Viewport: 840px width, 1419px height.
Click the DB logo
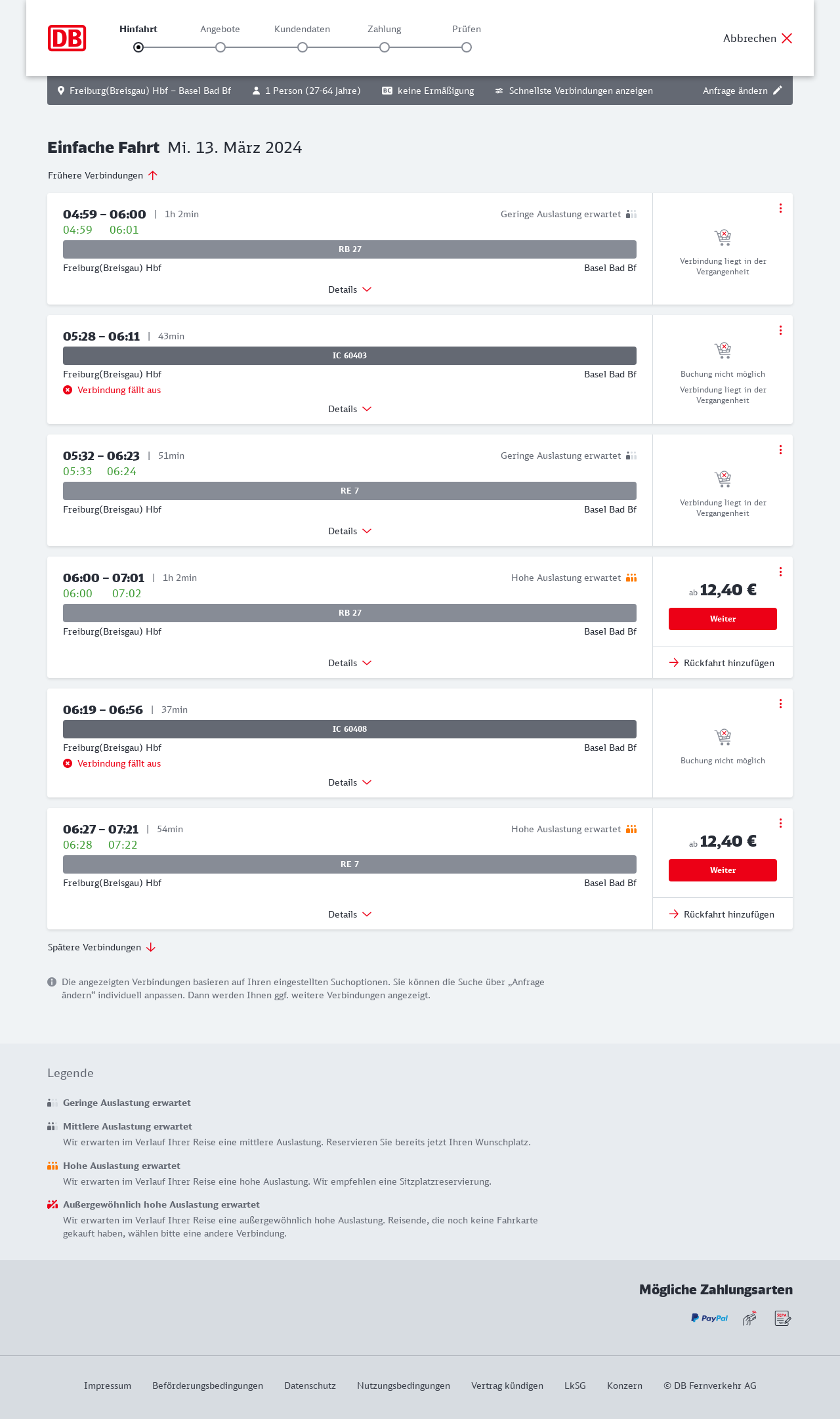click(x=67, y=38)
